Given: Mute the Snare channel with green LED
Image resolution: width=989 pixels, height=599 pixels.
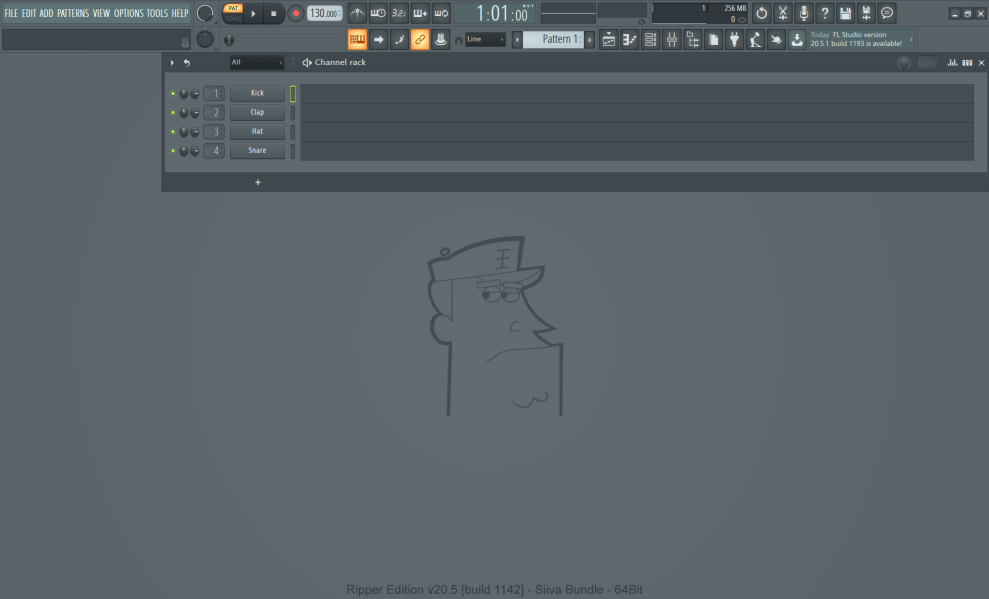Looking at the screenshot, I should tap(173, 151).
